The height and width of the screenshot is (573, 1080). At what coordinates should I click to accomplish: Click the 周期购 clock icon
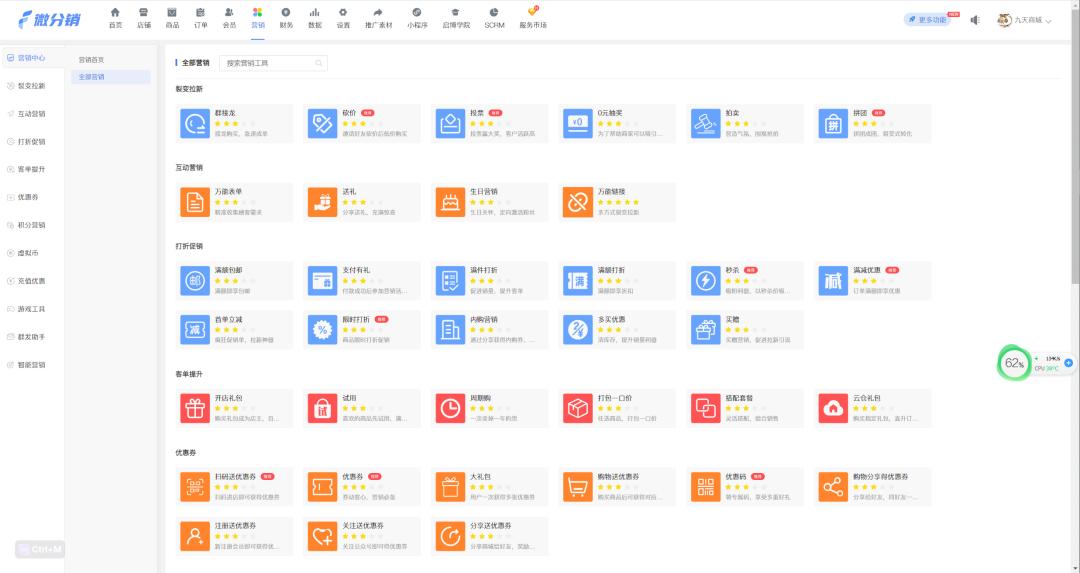(449, 408)
